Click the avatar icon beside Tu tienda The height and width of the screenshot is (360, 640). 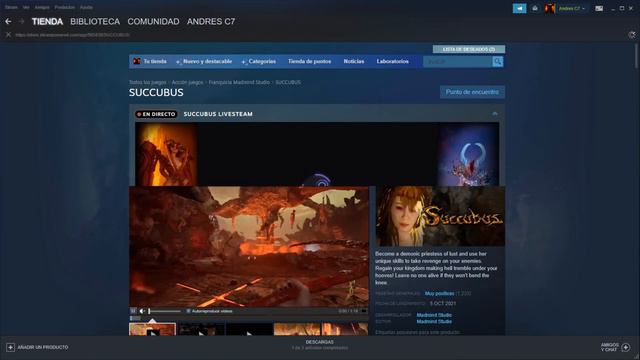pos(137,61)
